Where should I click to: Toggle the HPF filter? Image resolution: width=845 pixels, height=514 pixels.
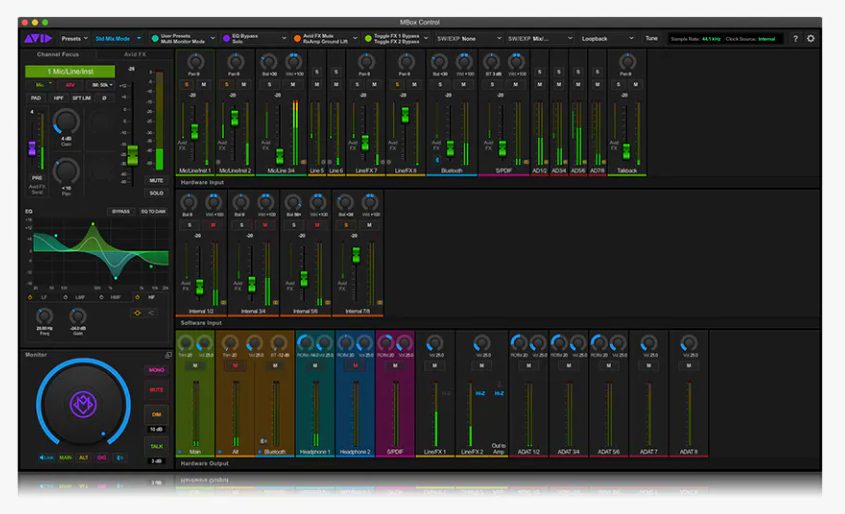pyautogui.click(x=58, y=98)
